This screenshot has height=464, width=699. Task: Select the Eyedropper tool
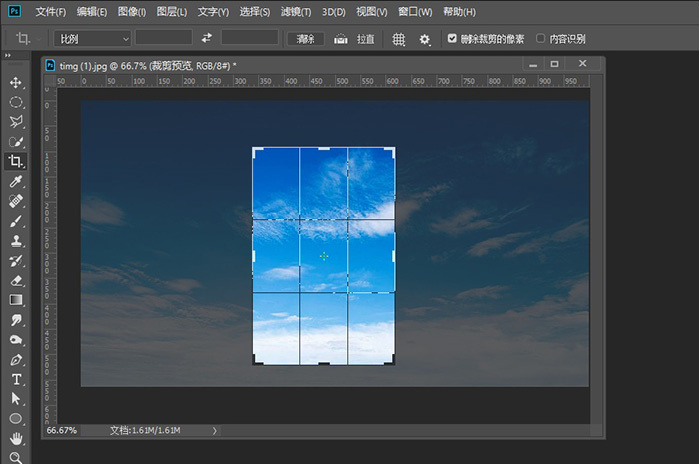coord(16,182)
